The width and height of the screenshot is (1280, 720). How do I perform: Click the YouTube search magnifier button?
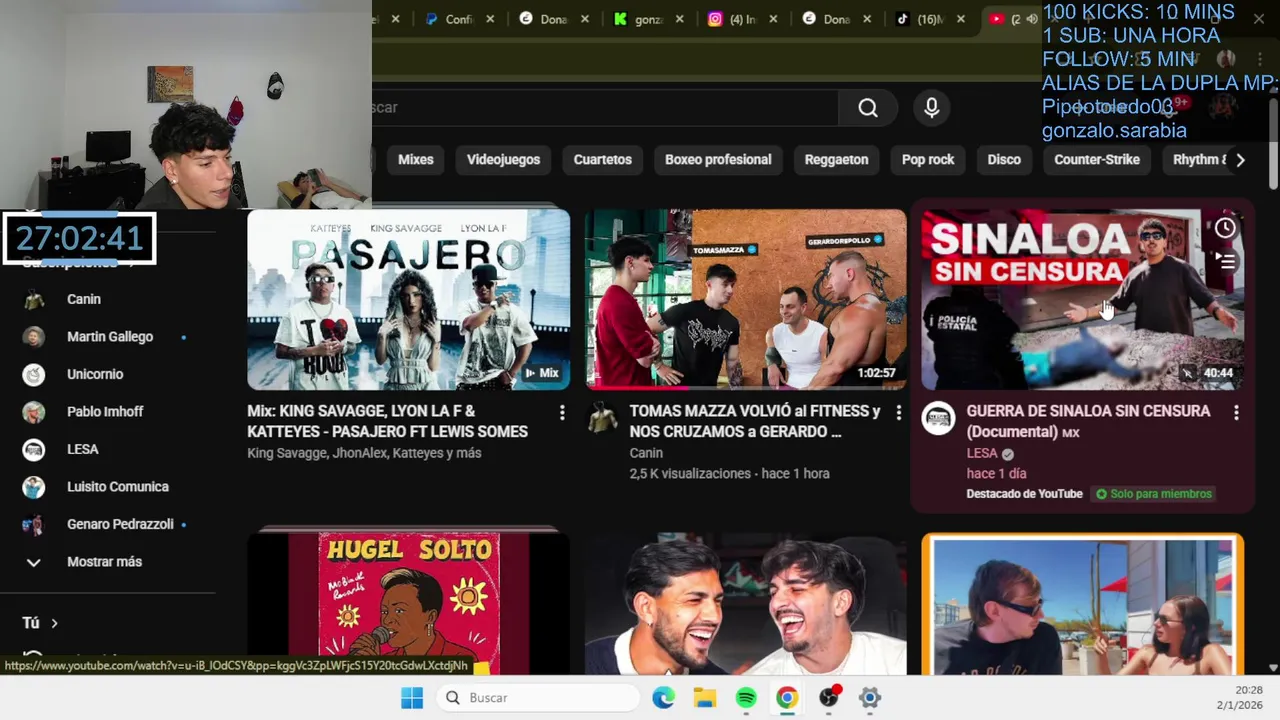[x=867, y=108]
